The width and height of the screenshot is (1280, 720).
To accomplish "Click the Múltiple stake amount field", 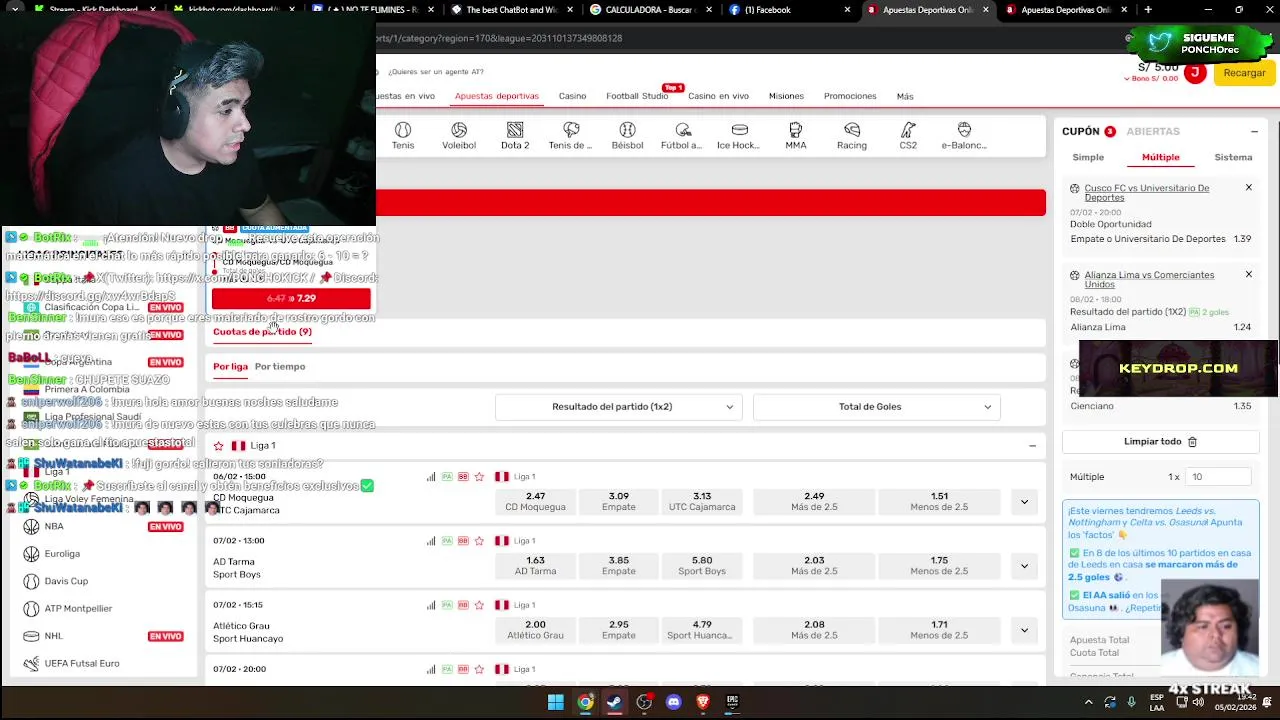I will tap(1218, 477).
